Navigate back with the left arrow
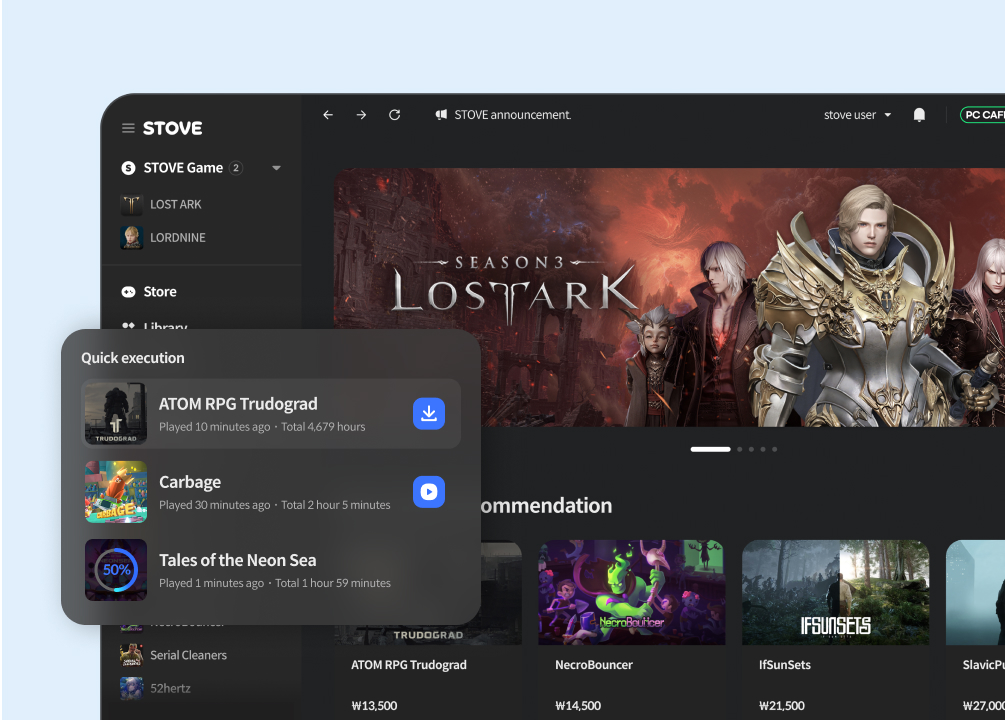 [x=328, y=115]
